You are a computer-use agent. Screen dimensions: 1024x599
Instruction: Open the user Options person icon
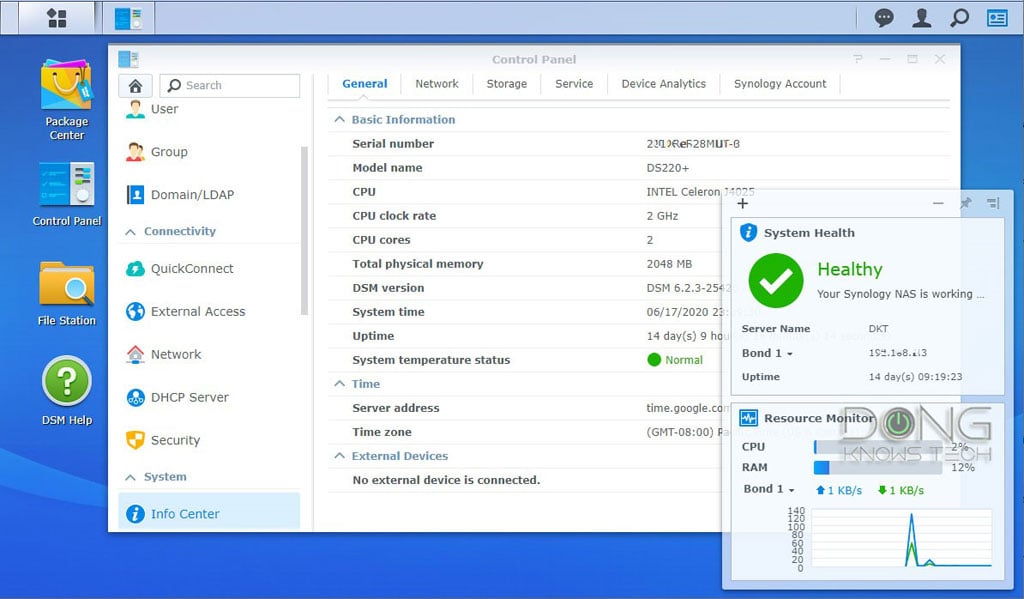click(x=921, y=18)
